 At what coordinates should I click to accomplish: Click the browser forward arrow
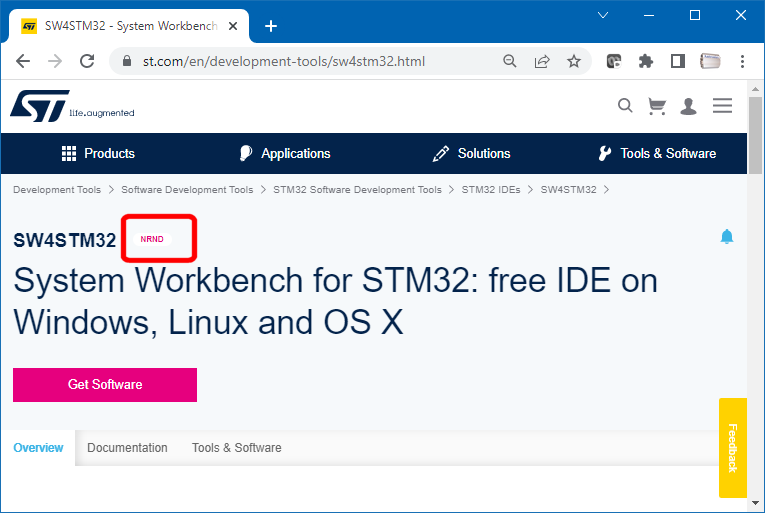(x=55, y=62)
